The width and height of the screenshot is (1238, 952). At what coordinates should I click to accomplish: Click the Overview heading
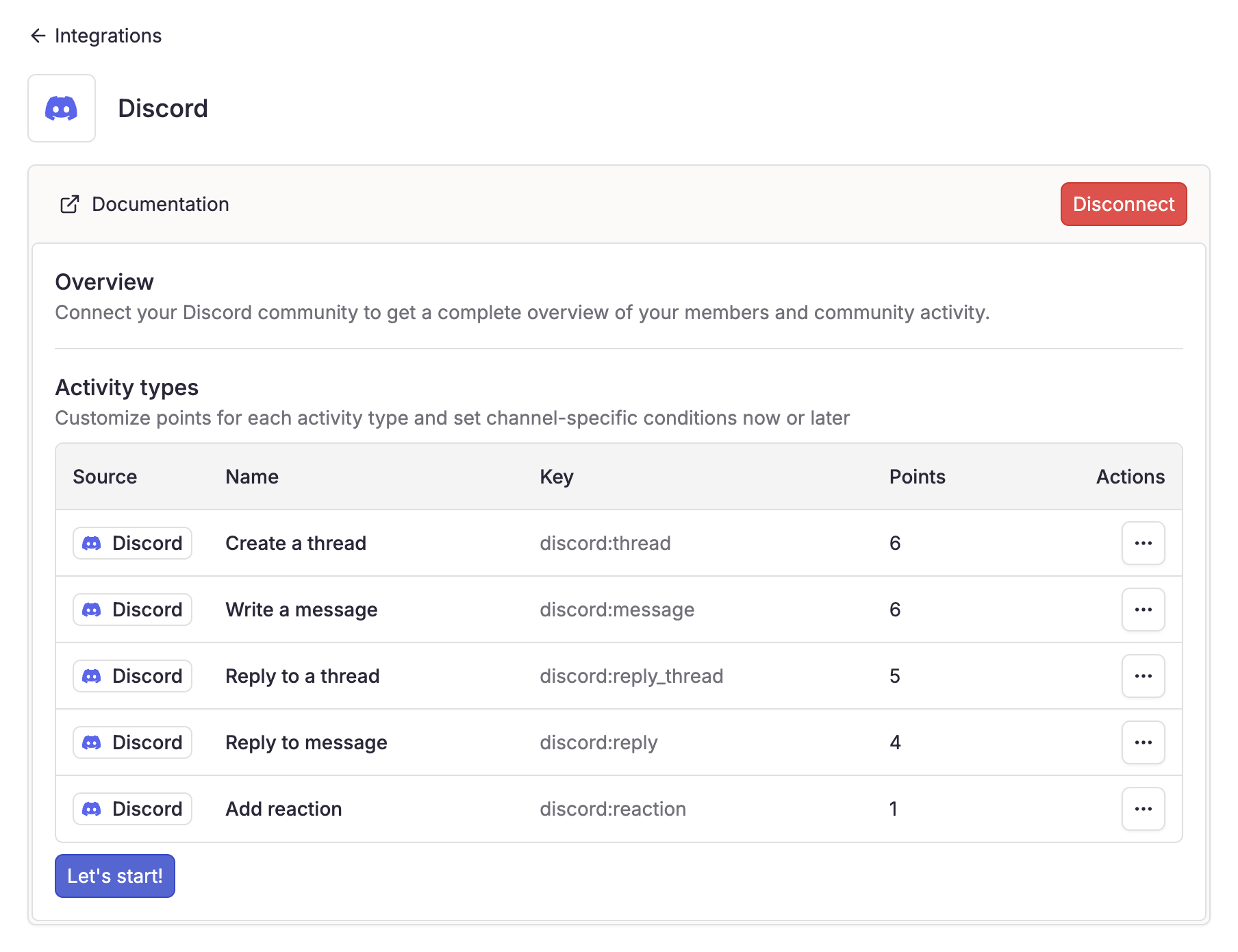coord(104,282)
